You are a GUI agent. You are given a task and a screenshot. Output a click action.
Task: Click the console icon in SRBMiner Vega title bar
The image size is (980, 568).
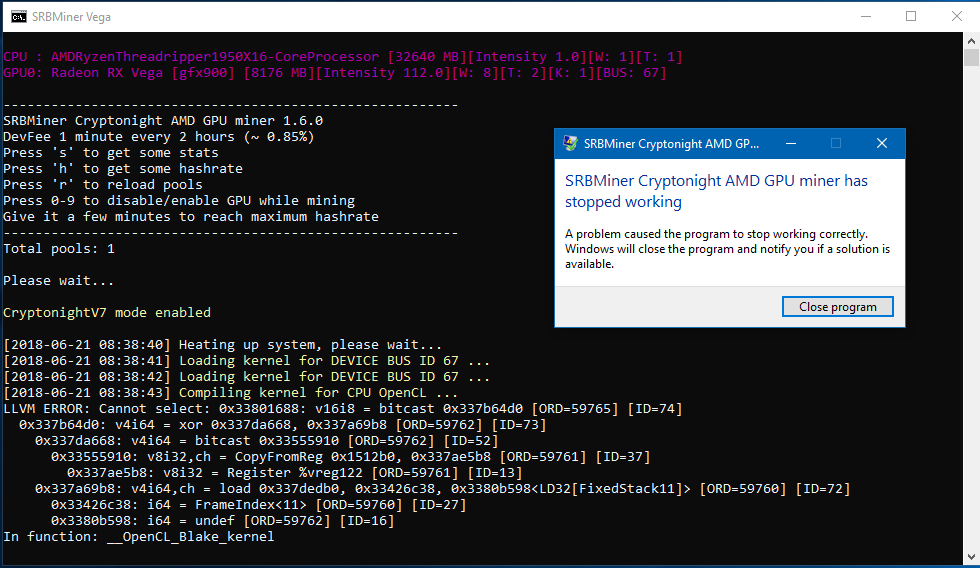(19, 16)
